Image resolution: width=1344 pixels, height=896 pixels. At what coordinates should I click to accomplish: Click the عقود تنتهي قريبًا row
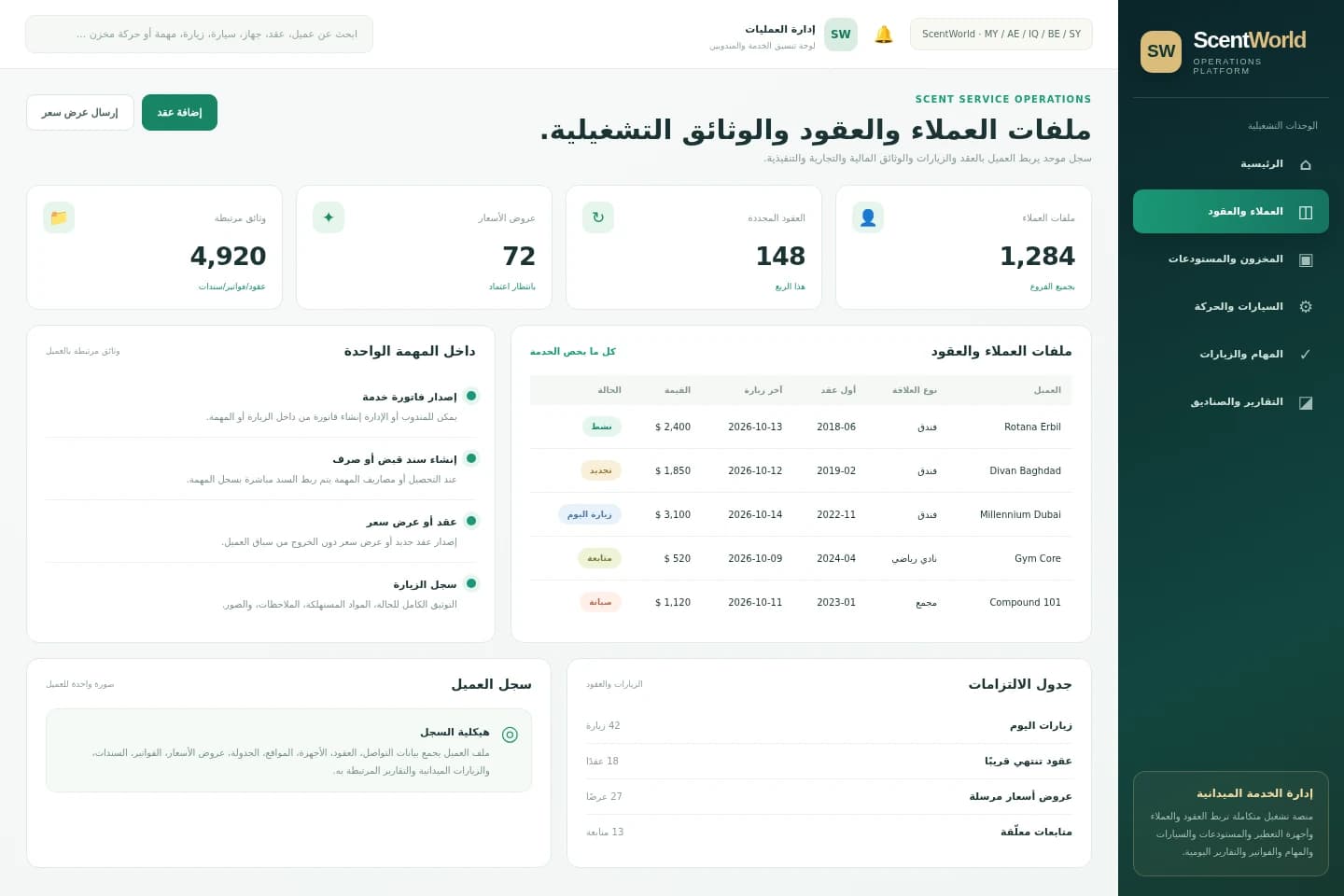829,761
